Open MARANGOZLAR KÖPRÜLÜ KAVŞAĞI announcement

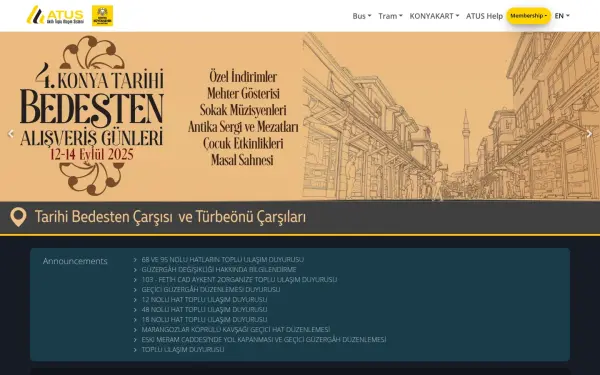236,329
